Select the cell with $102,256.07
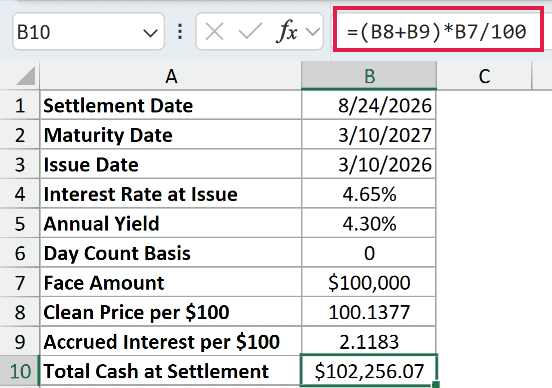Viewport: 552px width, 388px height. pos(369,370)
